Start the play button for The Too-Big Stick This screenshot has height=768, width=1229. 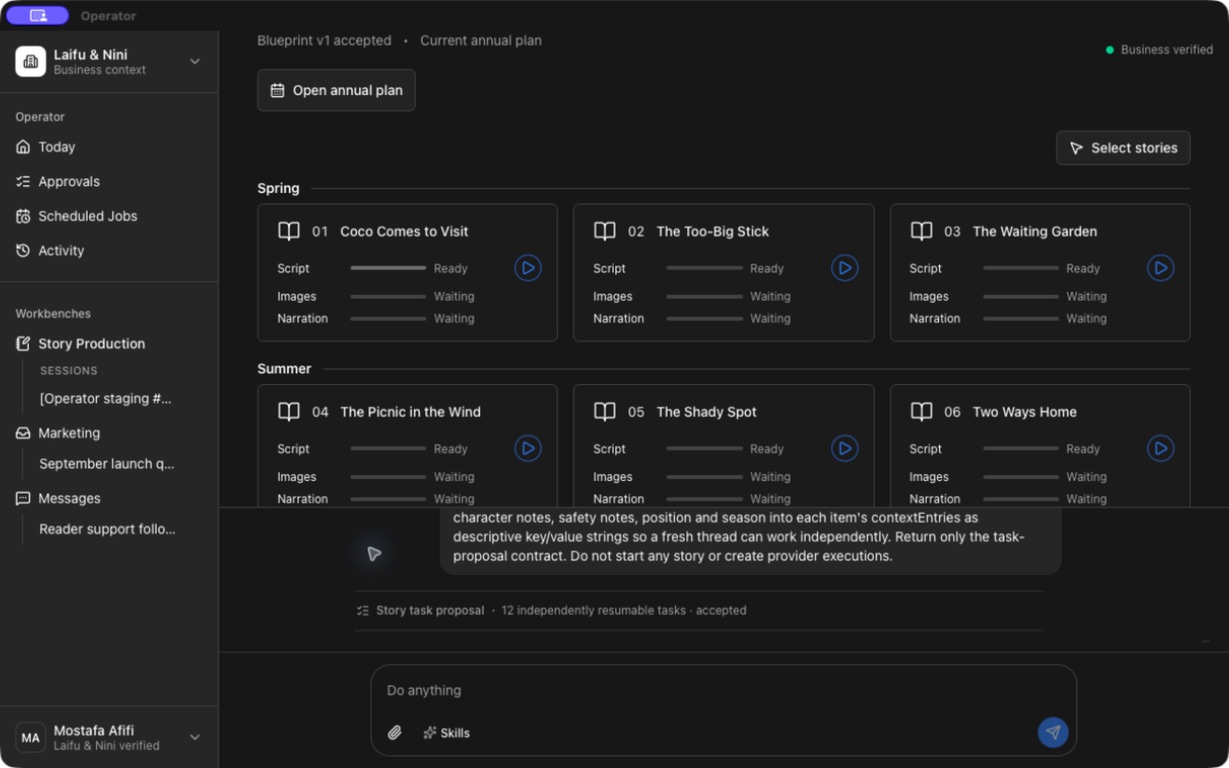click(845, 268)
